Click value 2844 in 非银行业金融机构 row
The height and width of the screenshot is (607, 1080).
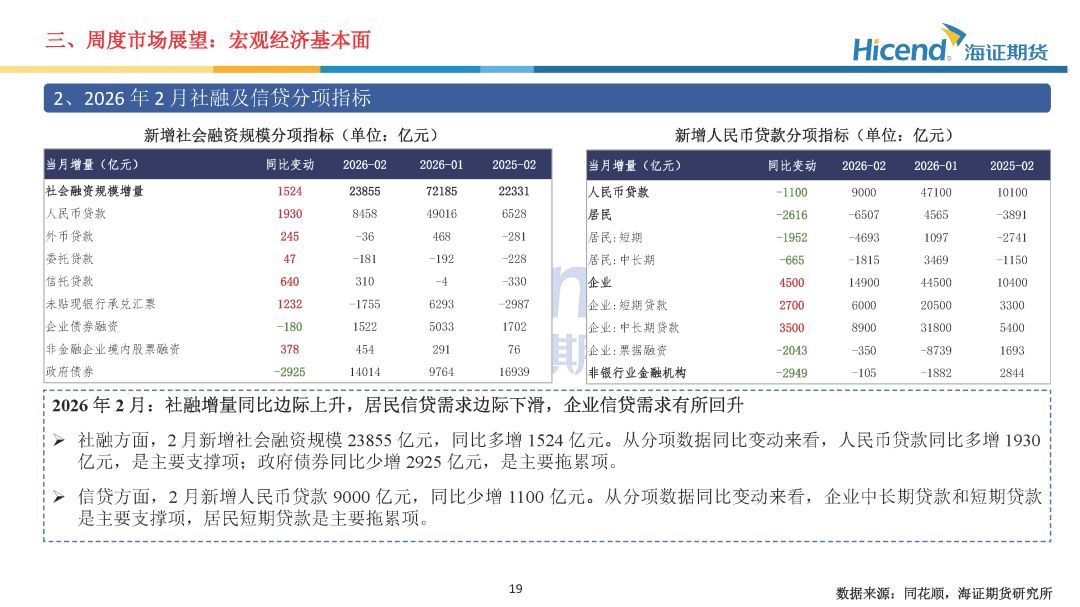[1012, 373]
